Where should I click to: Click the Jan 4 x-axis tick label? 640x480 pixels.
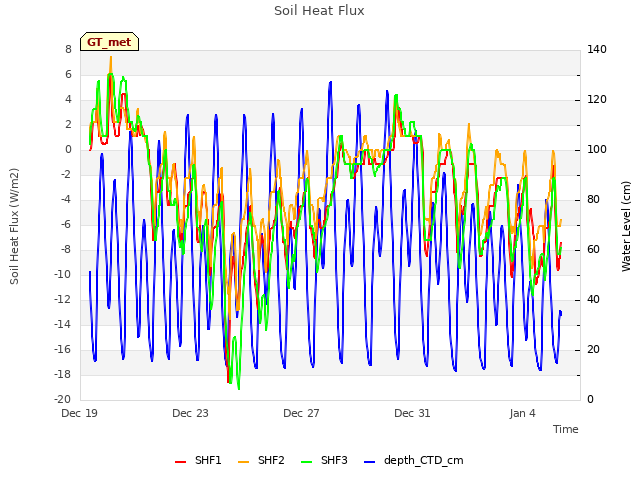522,413
